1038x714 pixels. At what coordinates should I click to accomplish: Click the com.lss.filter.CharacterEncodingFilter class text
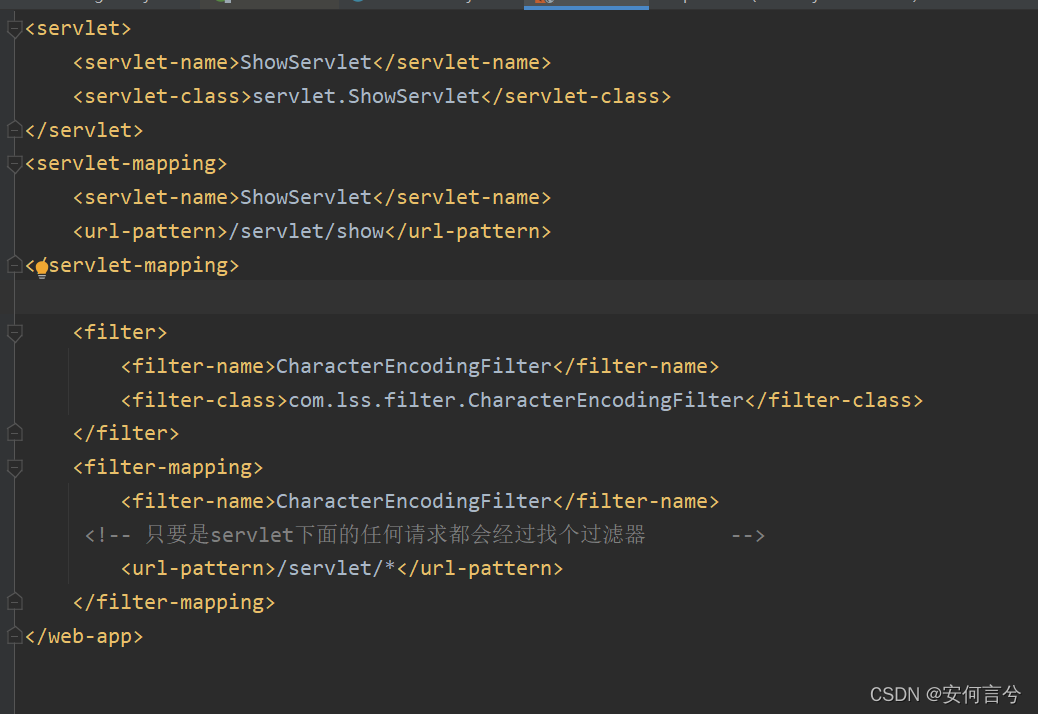[x=516, y=400]
